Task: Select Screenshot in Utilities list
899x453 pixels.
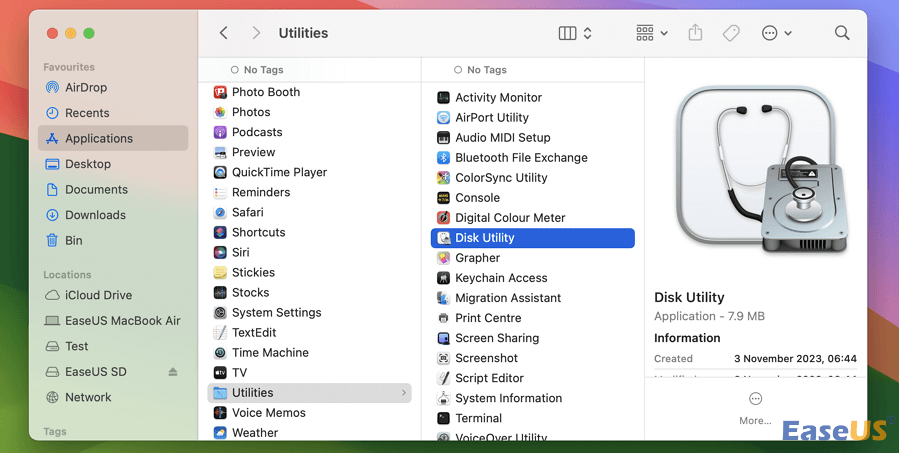Action: click(x=486, y=358)
